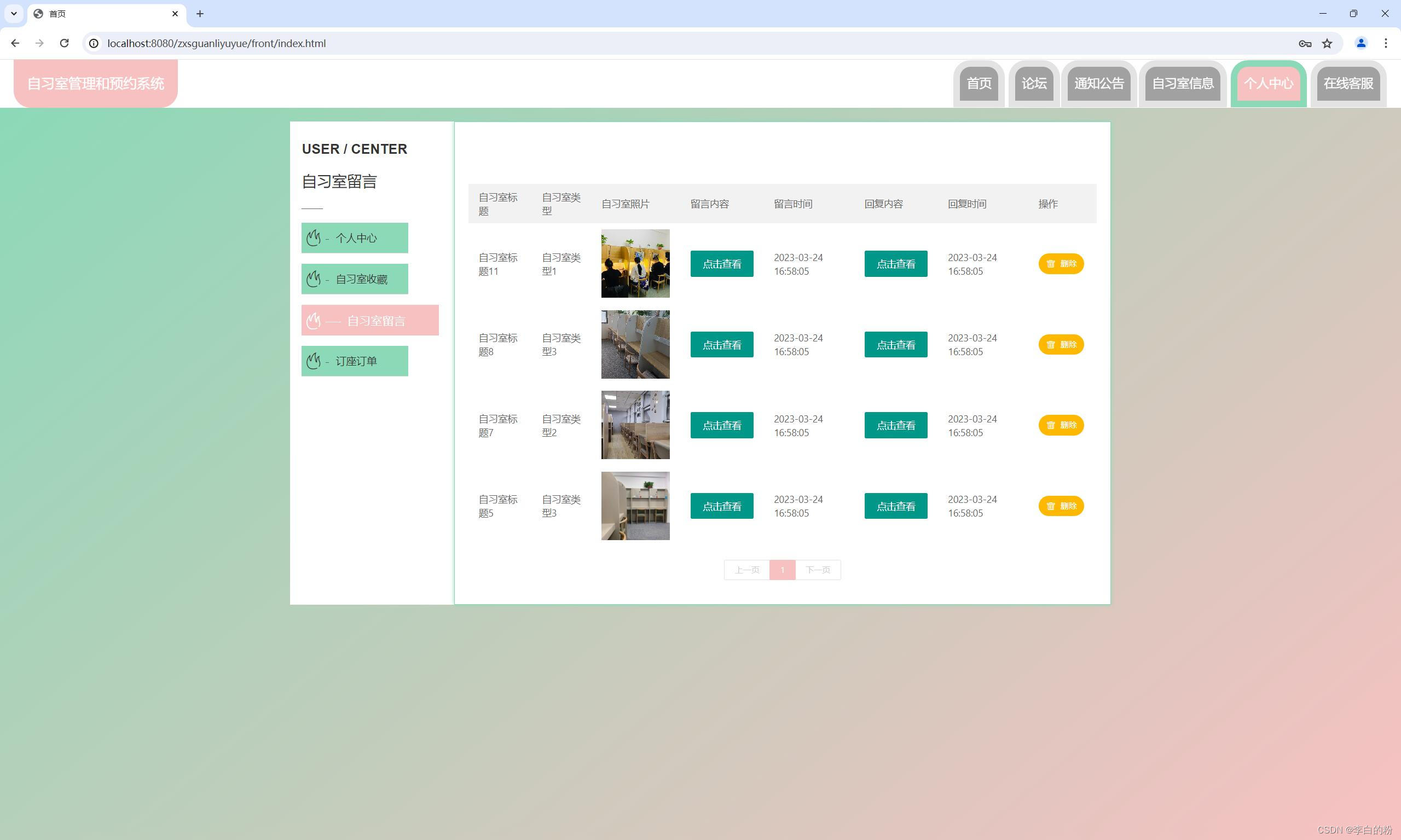
Task: Select 自习室收藏 in the sidebar
Action: [x=354, y=279]
